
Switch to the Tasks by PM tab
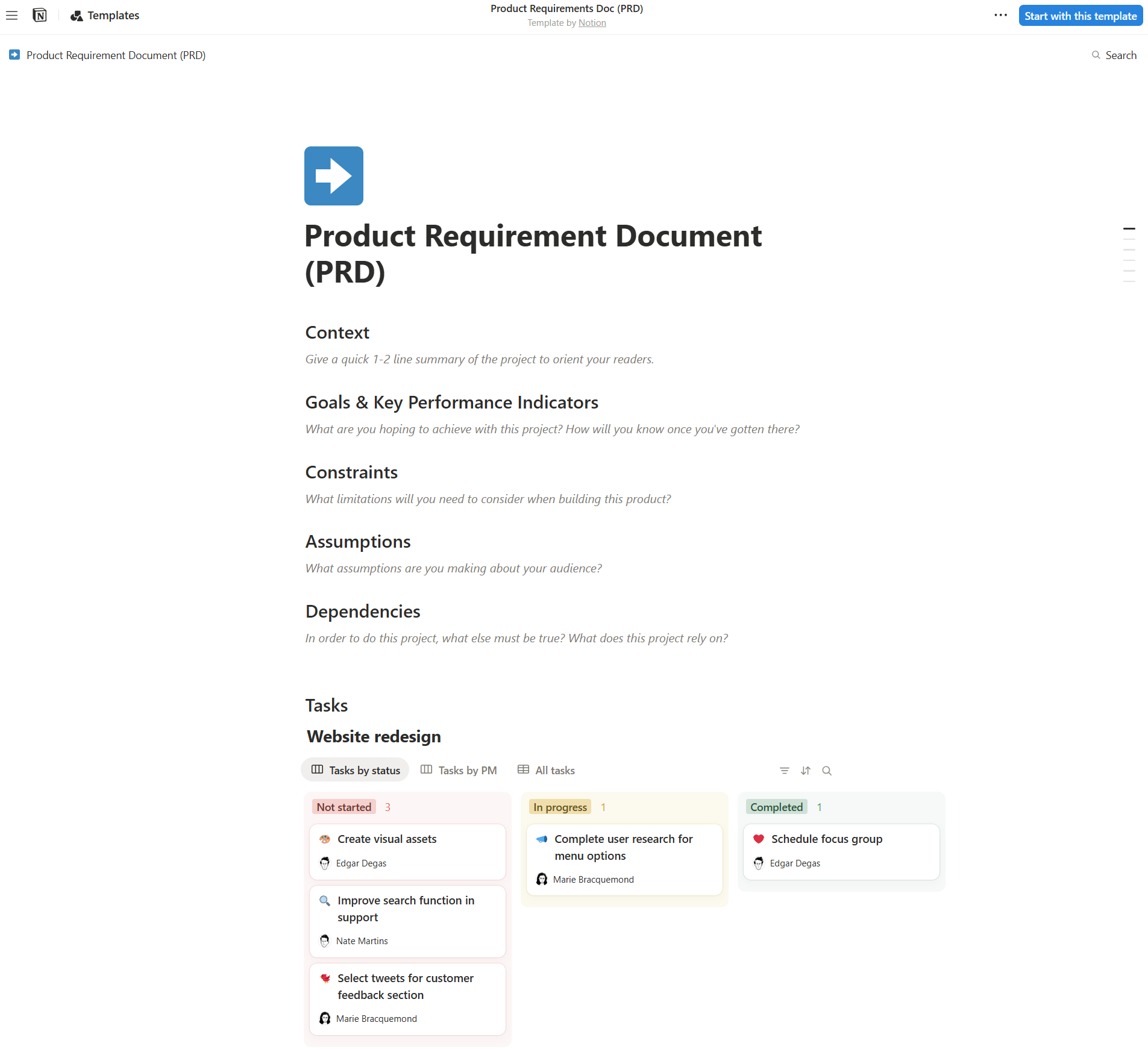(x=459, y=770)
